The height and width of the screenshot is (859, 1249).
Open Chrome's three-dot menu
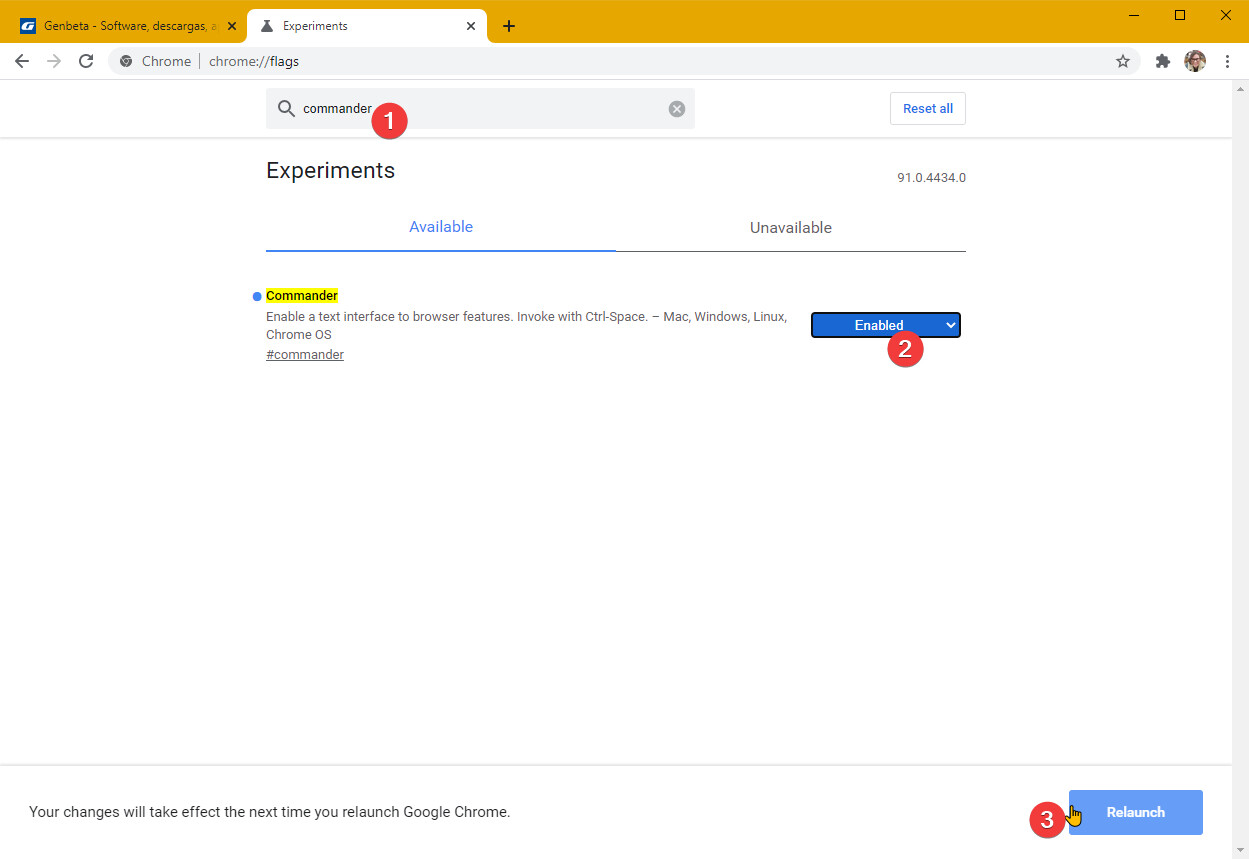click(x=1227, y=61)
